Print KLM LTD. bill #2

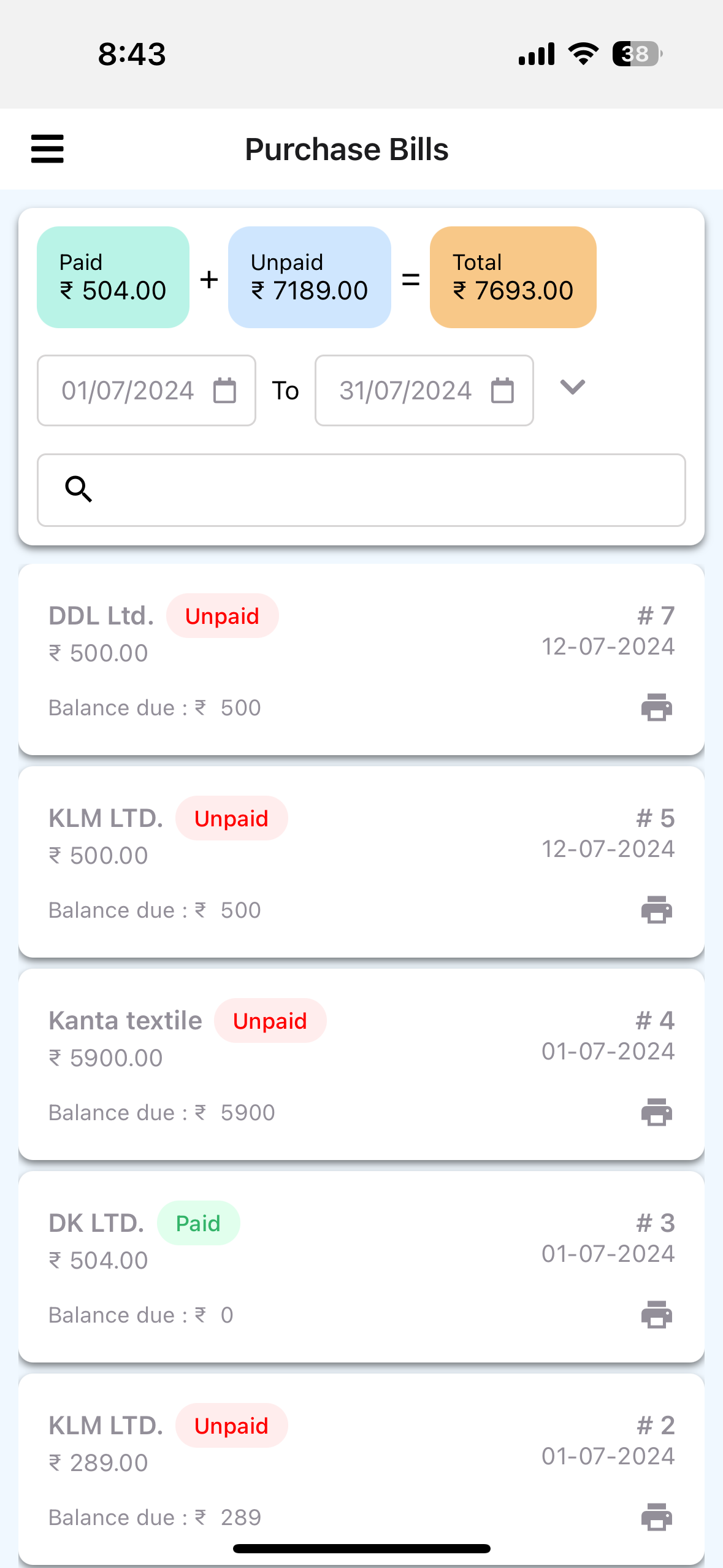click(656, 1517)
